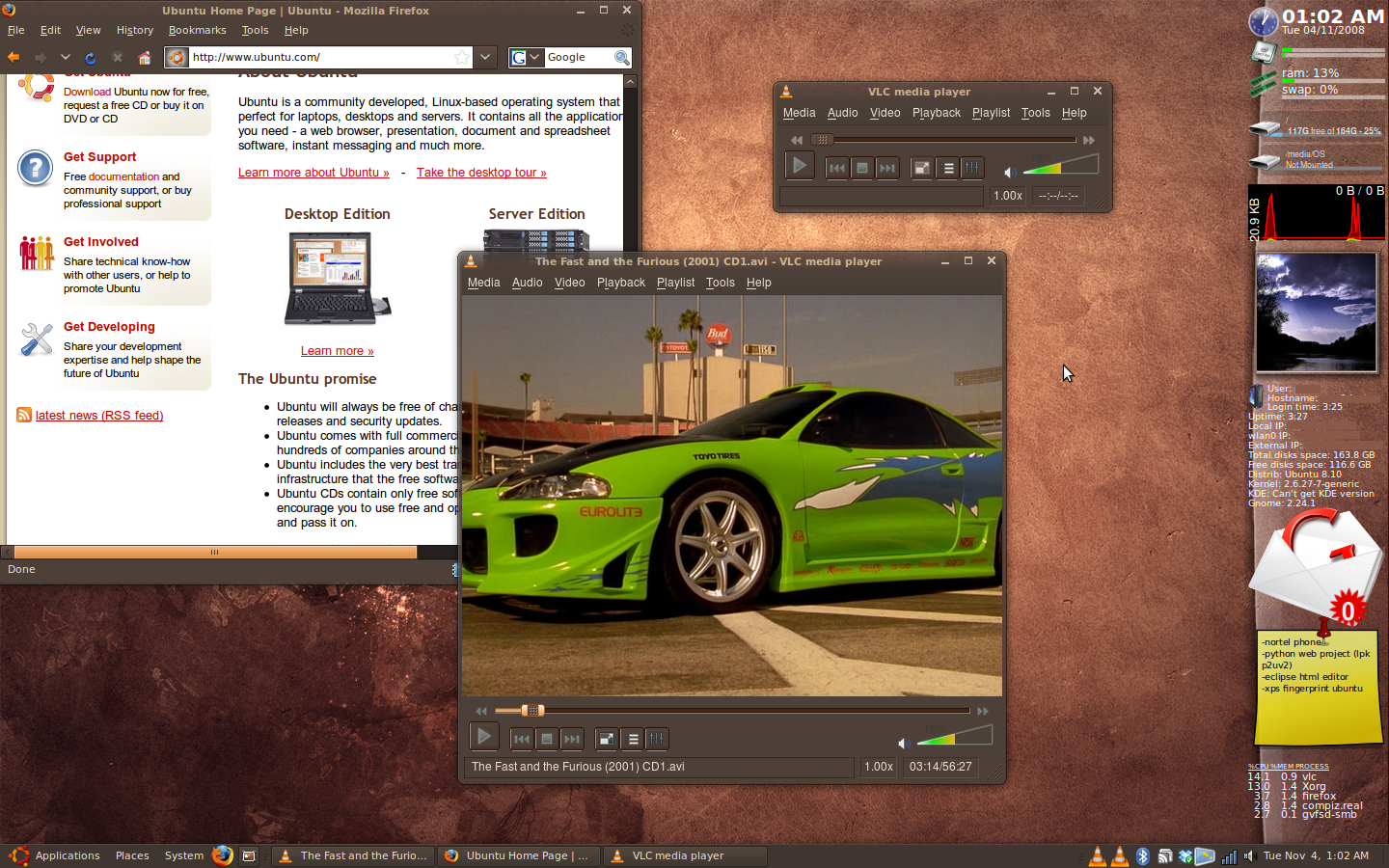Click the Google search magnifier icon

tap(622, 58)
